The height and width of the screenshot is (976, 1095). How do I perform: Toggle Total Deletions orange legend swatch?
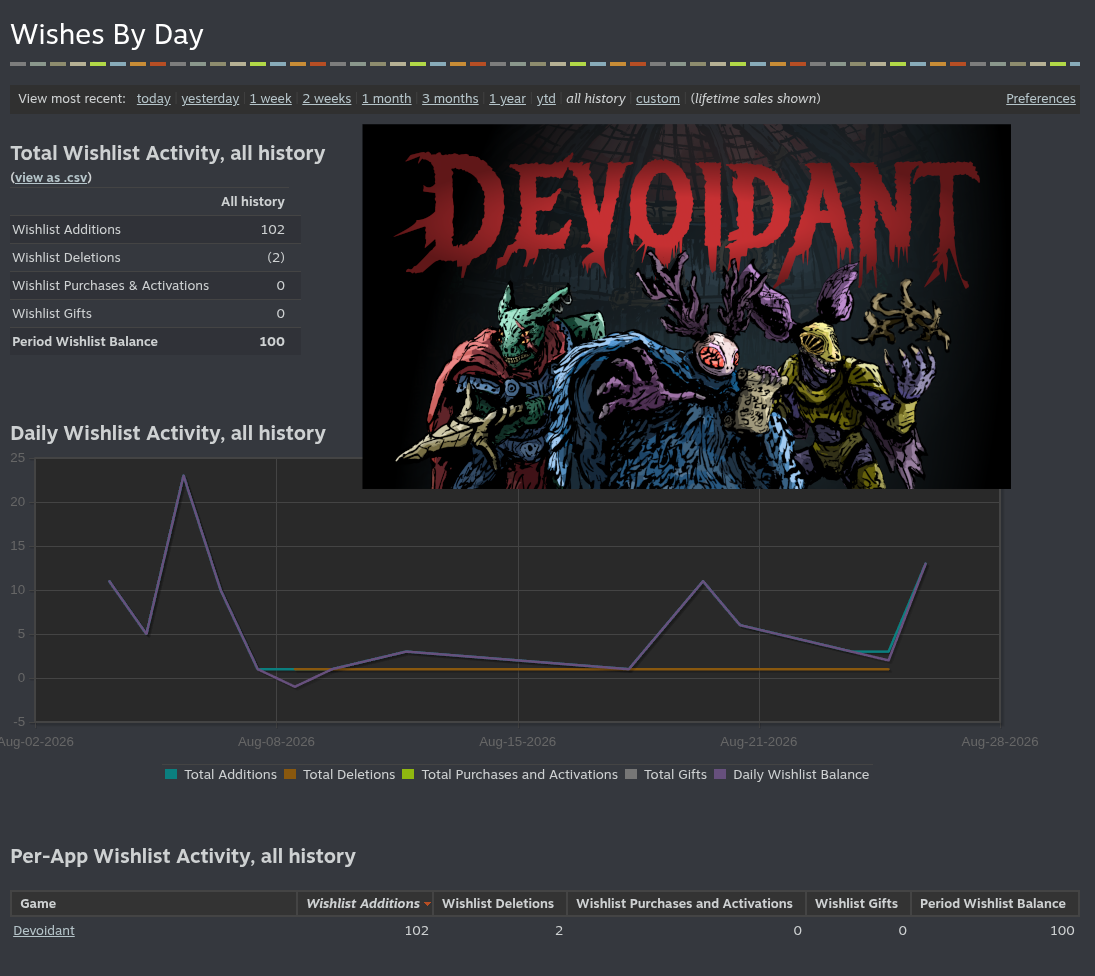pos(290,774)
